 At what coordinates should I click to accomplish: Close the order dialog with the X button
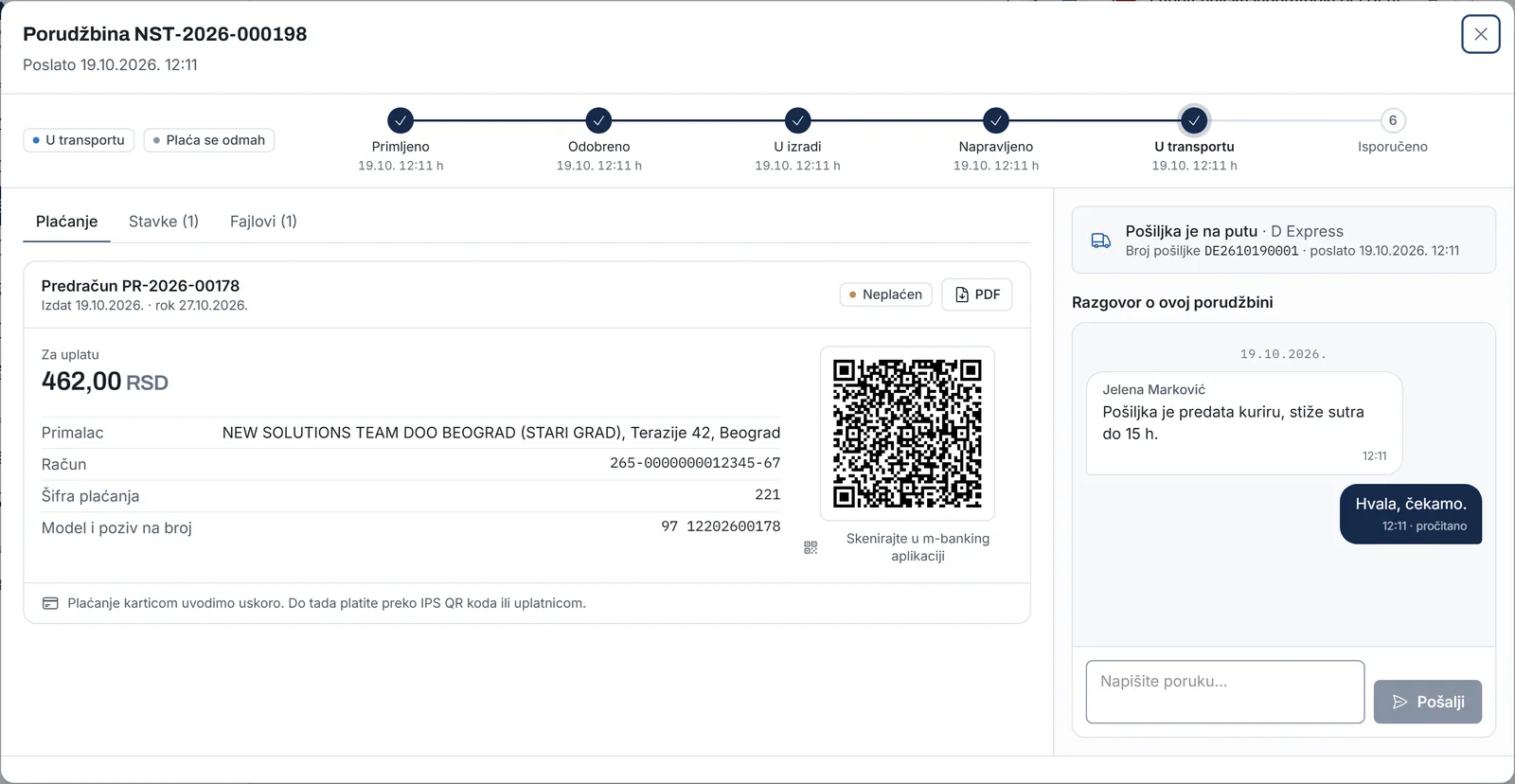point(1480,34)
